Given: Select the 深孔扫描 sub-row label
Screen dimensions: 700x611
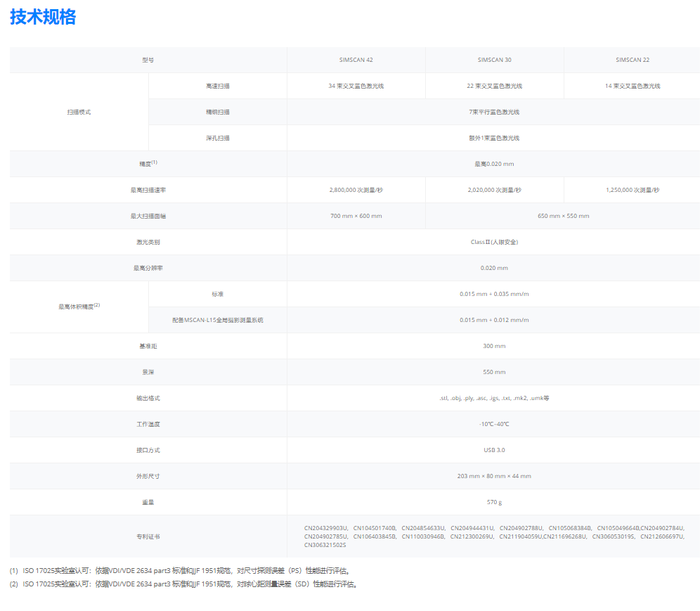Looking at the screenshot, I should tap(217, 138).
